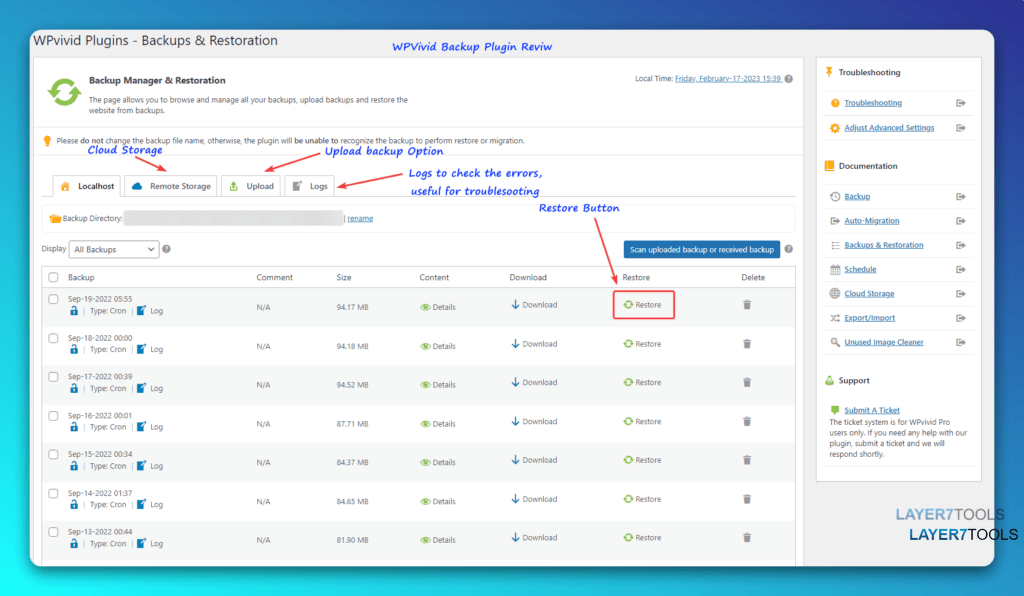Image resolution: width=1024 pixels, height=596 pixels.
Task: Check the Sep-18-2022 00:00 backup checkbox
Action: point(54,338)
